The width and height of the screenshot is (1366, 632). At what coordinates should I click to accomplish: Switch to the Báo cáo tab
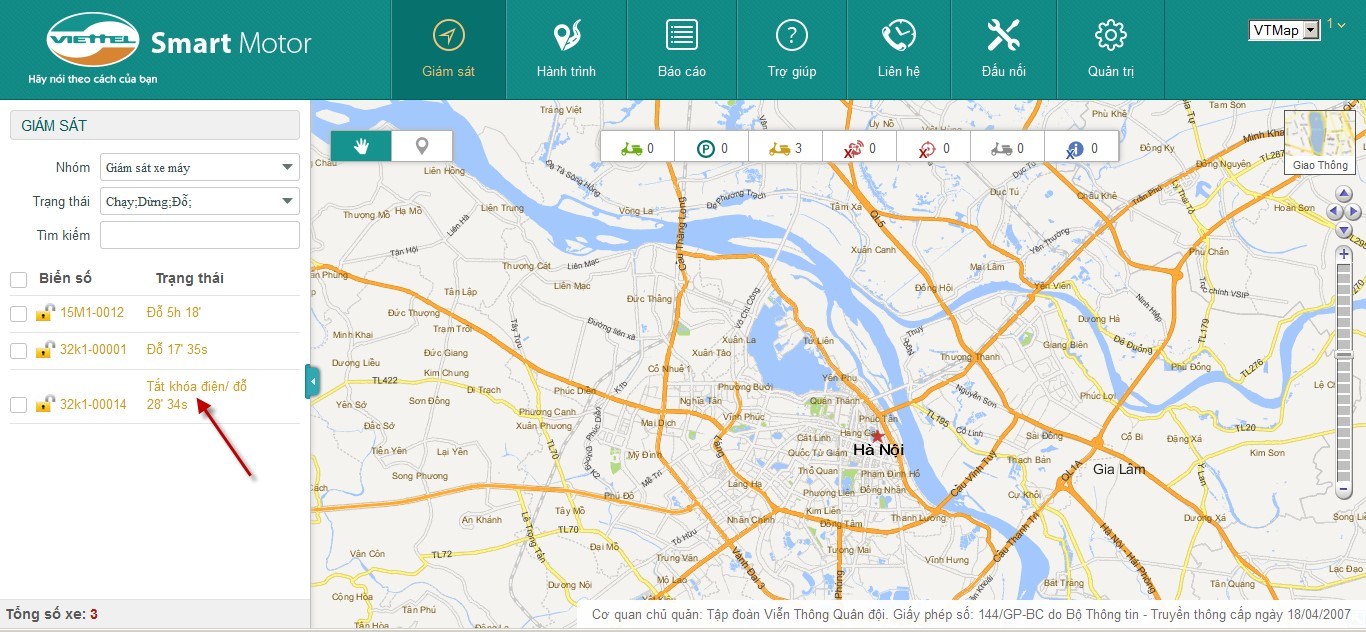tap(681, 50)
